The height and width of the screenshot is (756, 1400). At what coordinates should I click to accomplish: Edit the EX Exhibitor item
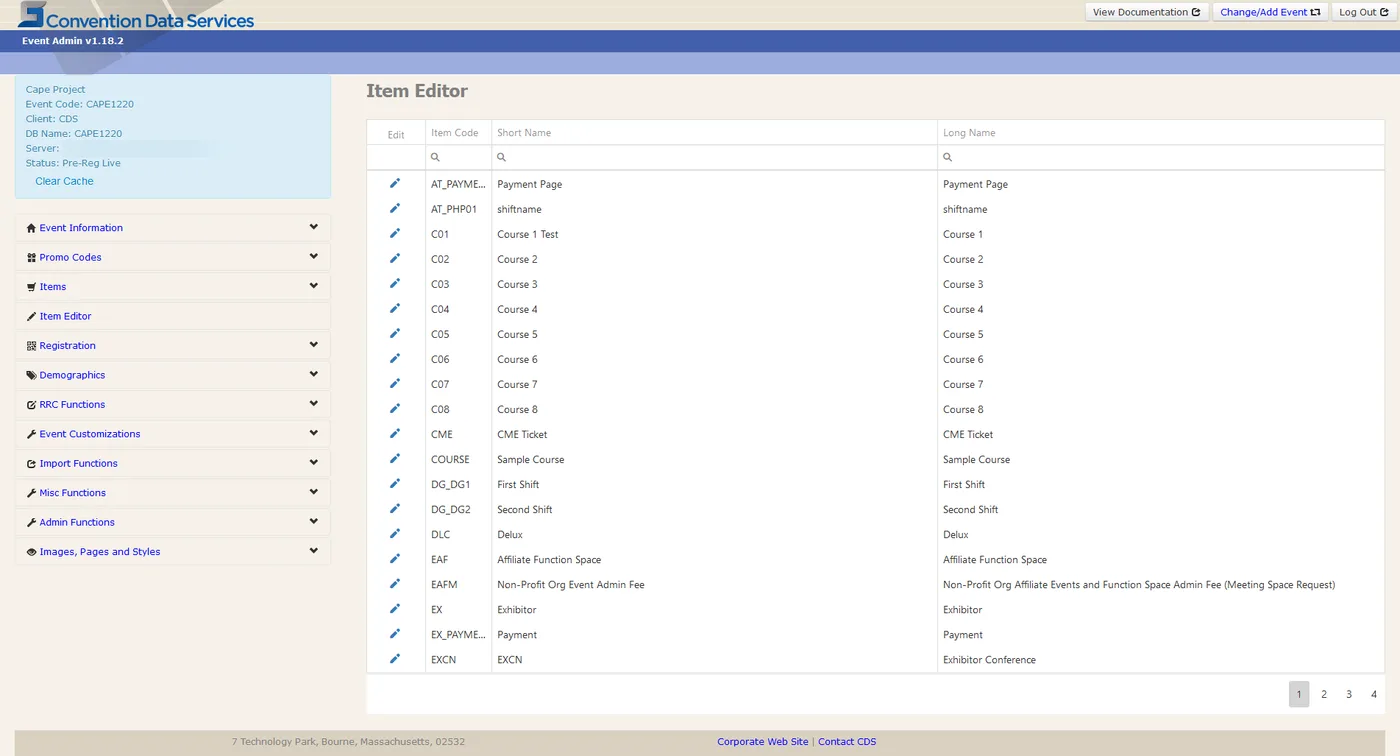tap(395, 608)
